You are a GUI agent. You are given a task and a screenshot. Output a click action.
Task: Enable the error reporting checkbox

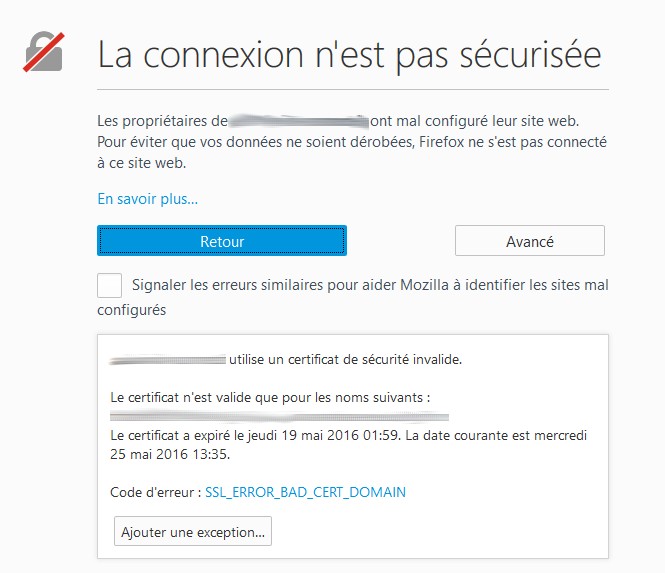click(x=110, y=286)
